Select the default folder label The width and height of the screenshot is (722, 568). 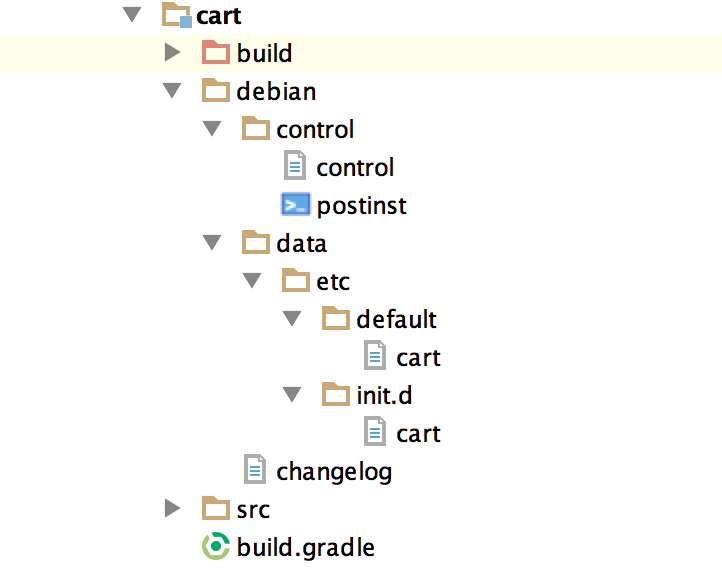coord(396,319)
